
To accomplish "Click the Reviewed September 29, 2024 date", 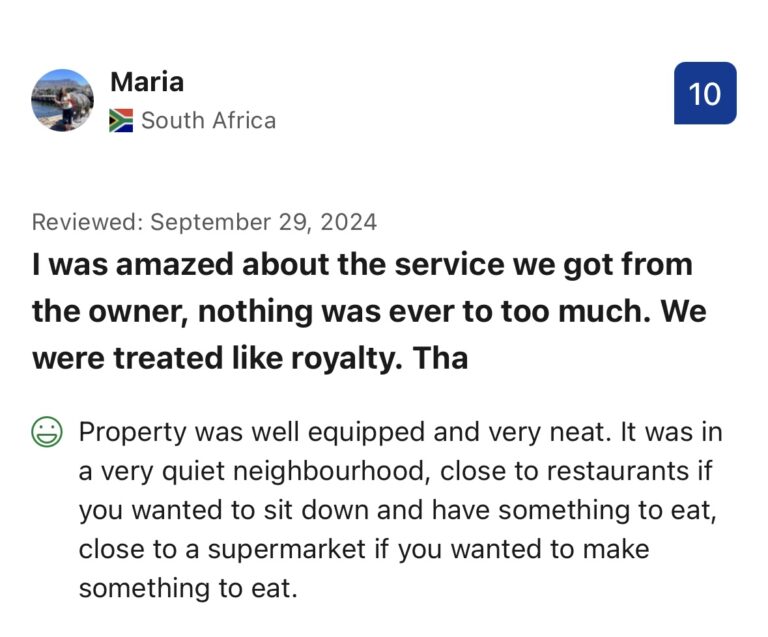I will point(204,222).
